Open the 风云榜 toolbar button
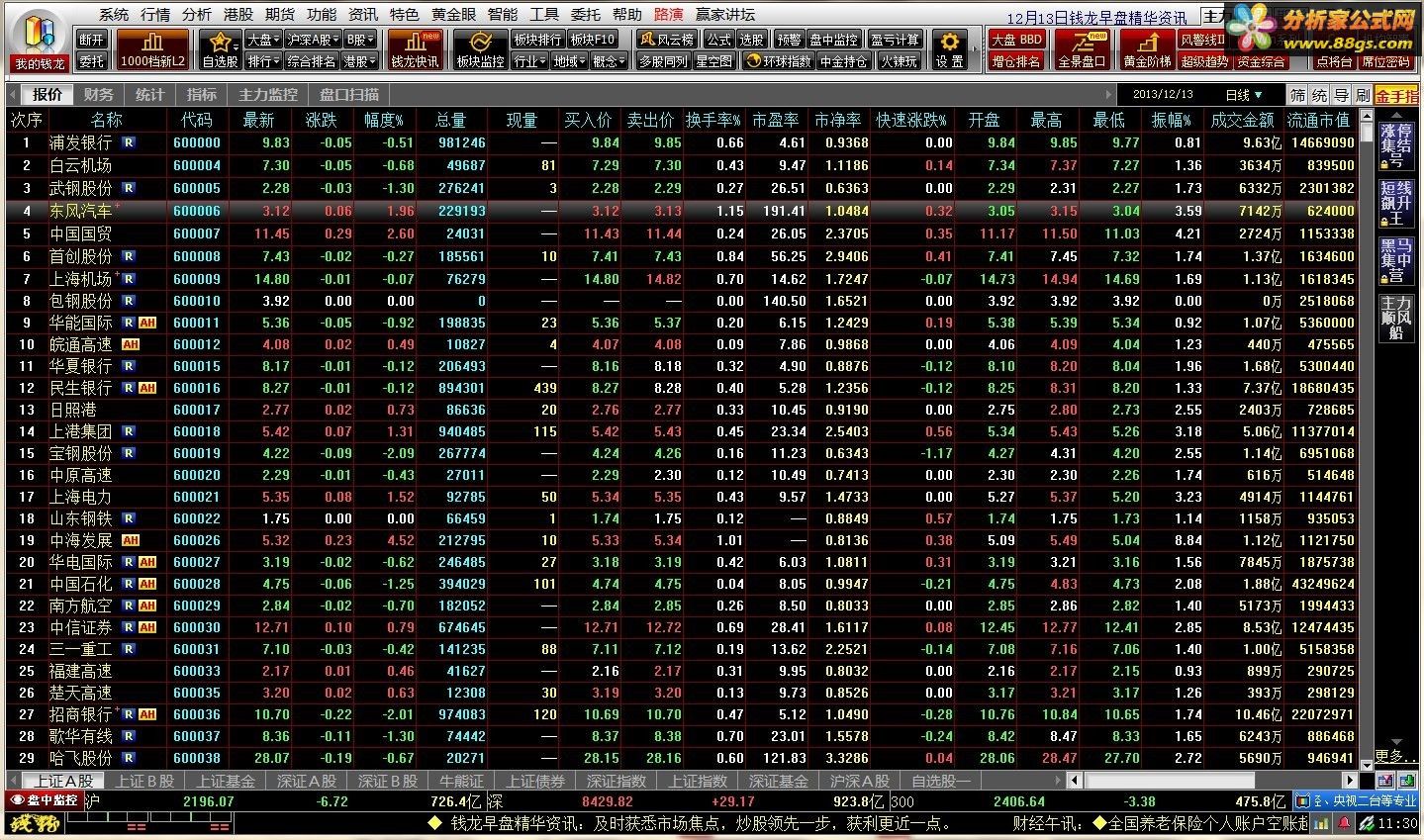The width and height of the screenshot is (1424, 840). pos(667,40)
